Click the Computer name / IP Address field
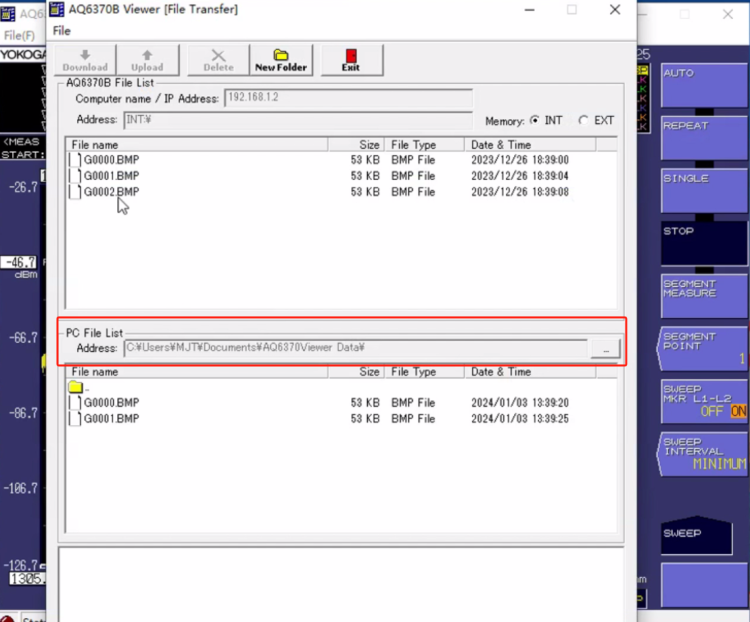 (347, 99)
